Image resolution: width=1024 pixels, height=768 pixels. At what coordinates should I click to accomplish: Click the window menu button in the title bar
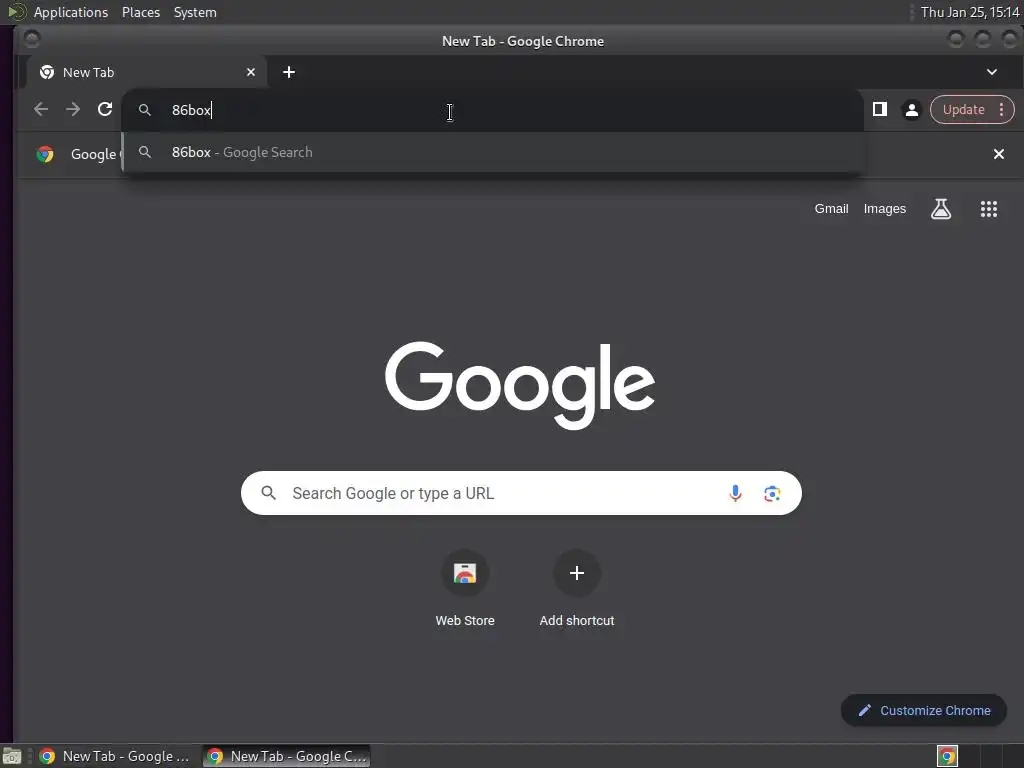point(31,39)
